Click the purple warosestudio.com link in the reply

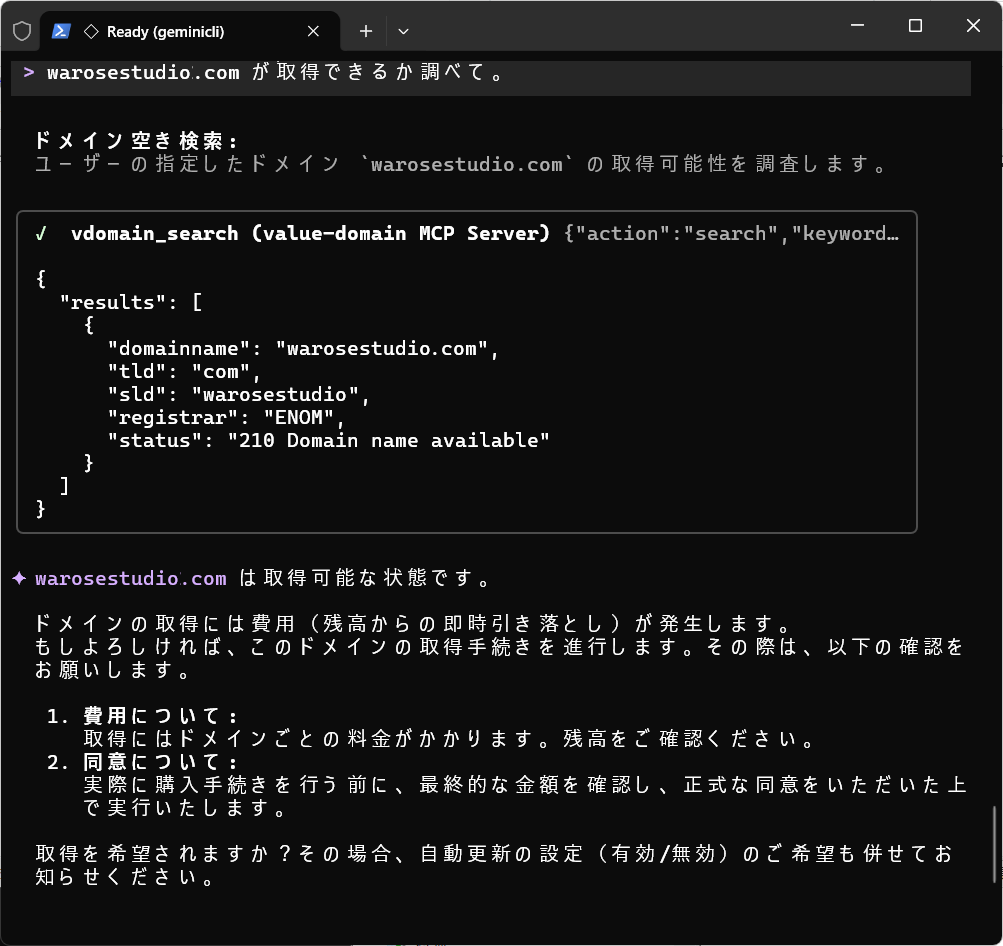coord(131,579)
